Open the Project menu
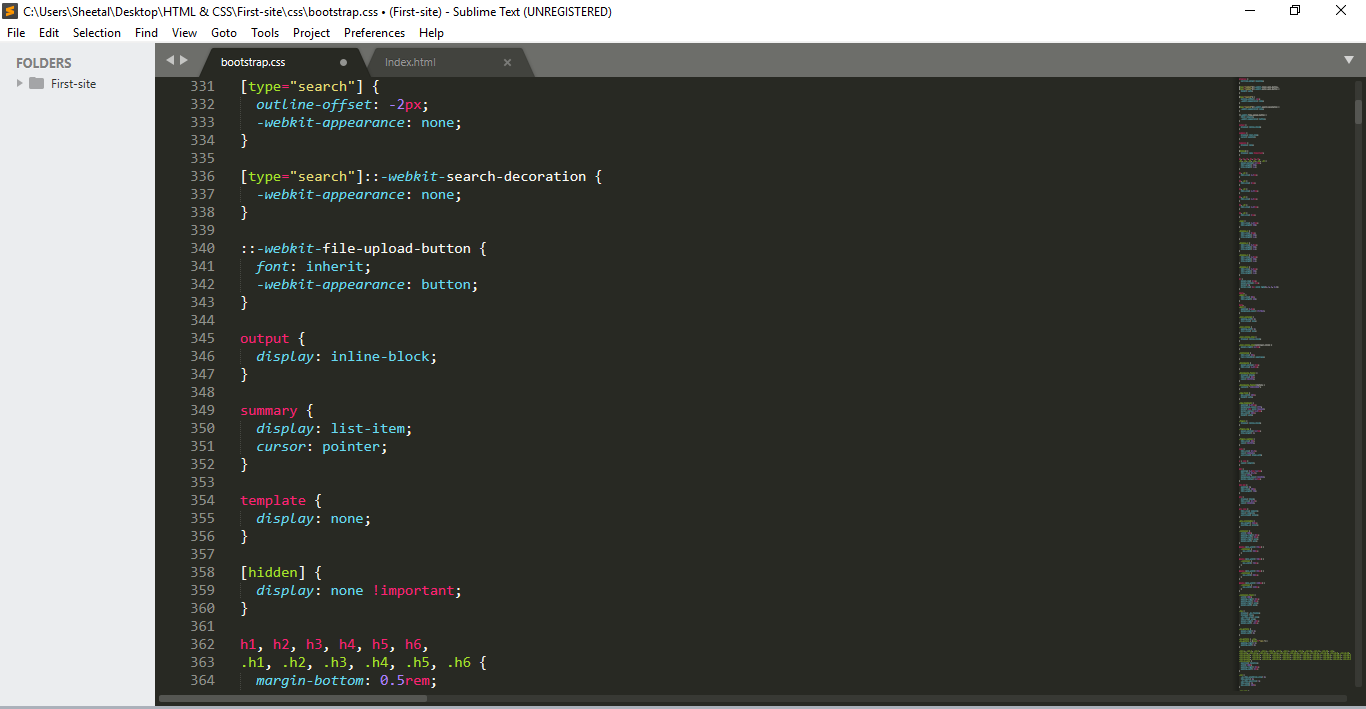This screenshot has height=709, width=1366. [311, 33]
